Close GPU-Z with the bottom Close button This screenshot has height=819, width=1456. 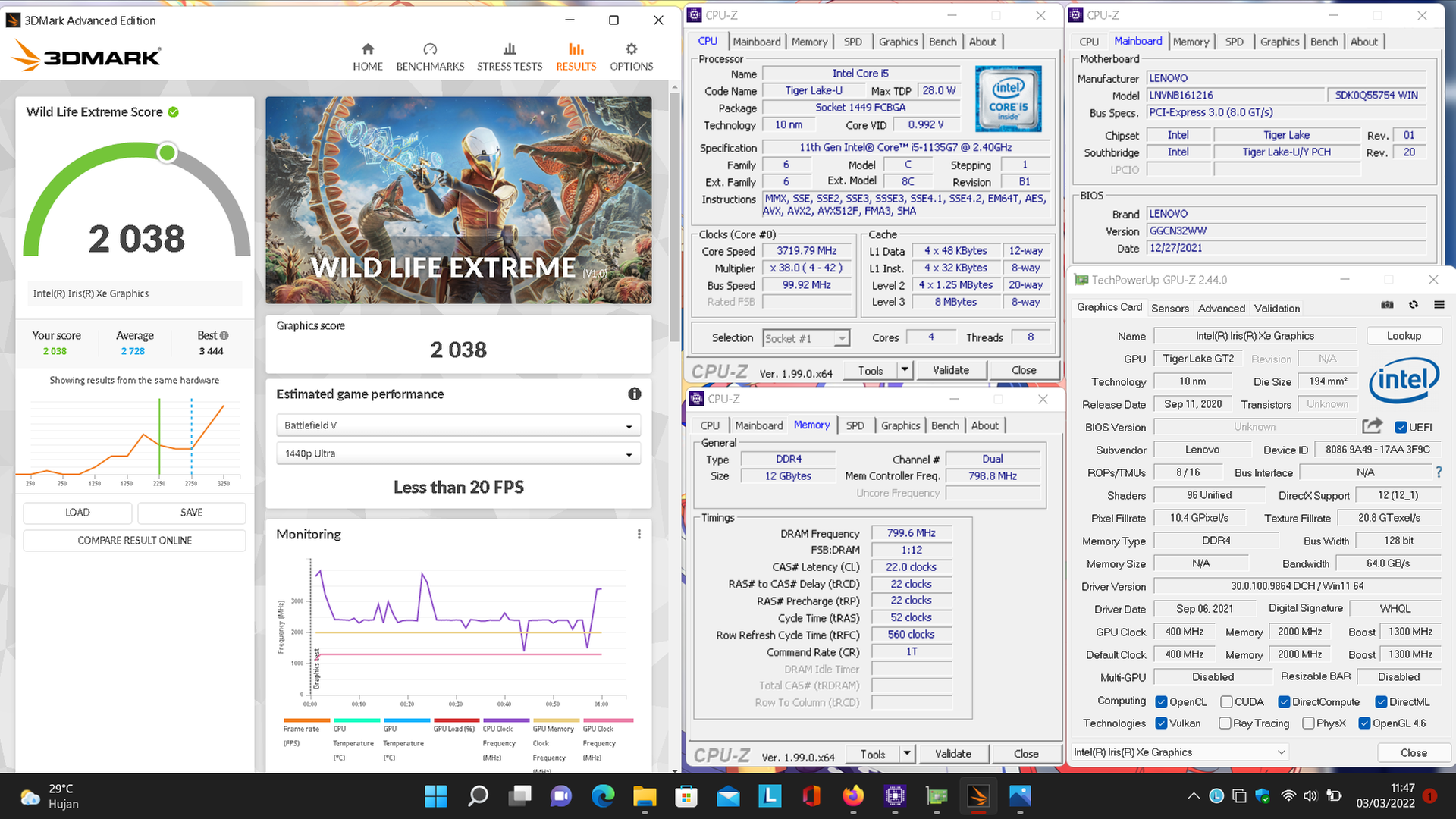[1414, 752]
